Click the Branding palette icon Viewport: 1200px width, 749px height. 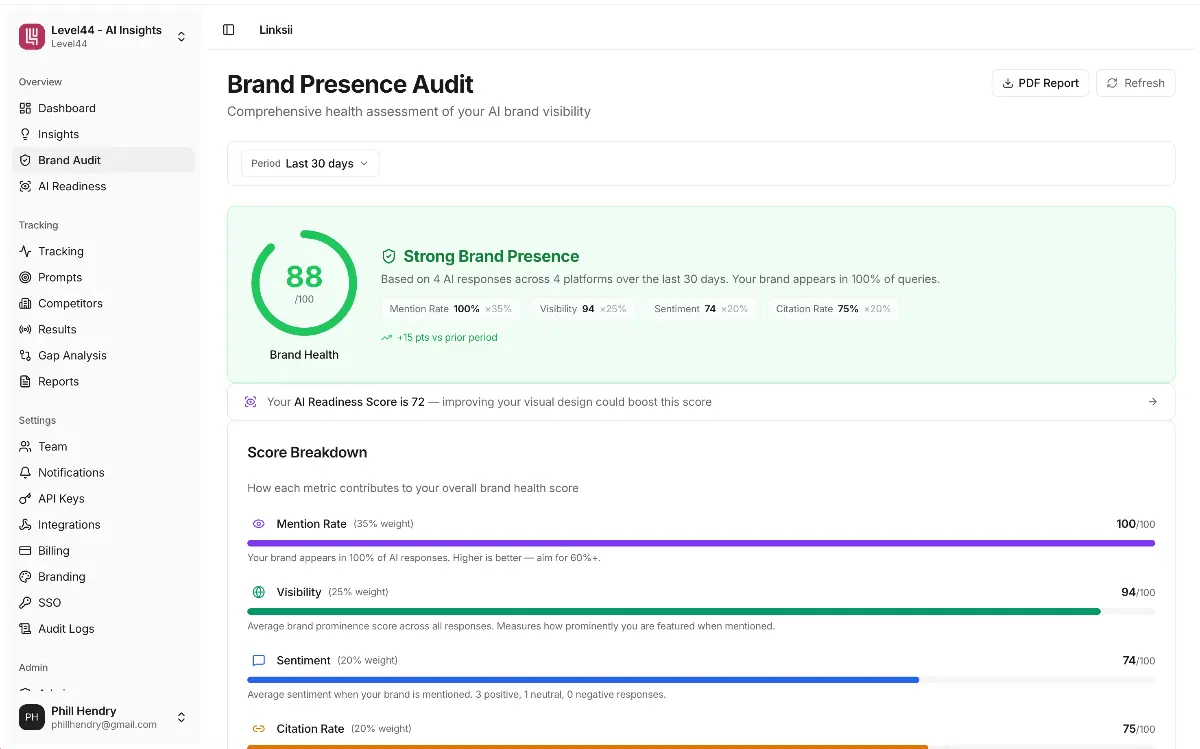(x=26, y=576)
